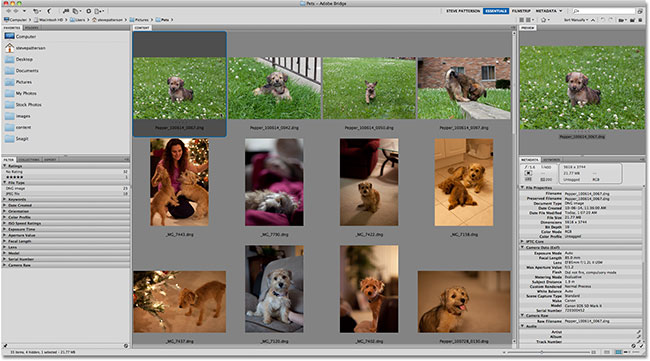Viewport: 650px width, 361px height.
Task: Select thumbnail _MG_7158.dng
Action: [x=464, y=182]
